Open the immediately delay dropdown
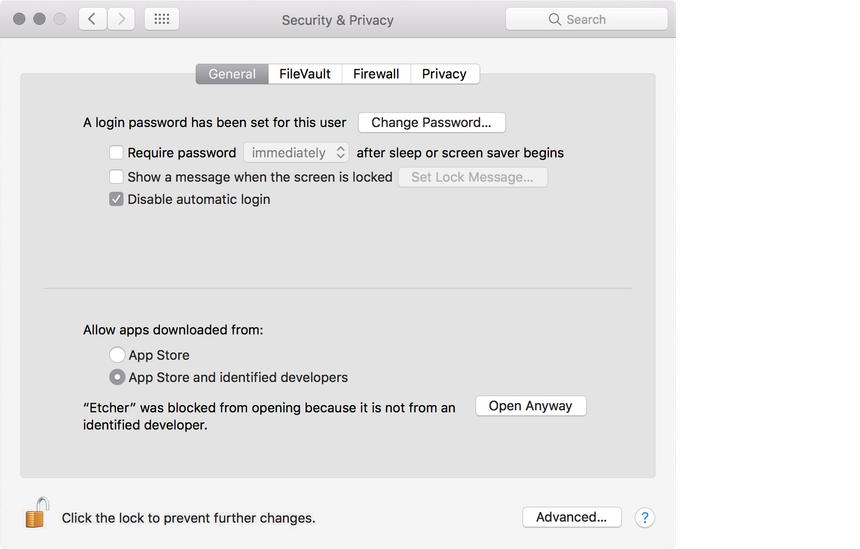This screenshot has height=549, width=860. [296, 153]
